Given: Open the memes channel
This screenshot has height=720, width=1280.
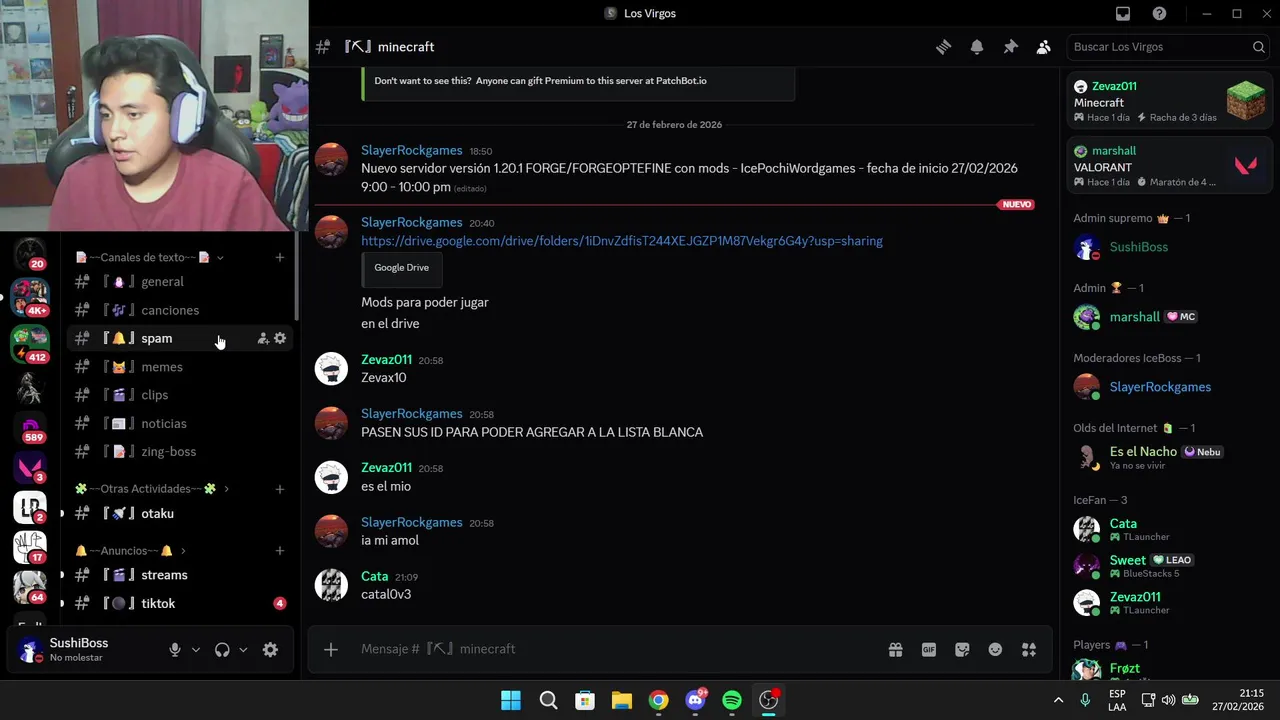Looking at the screenshot, I should (x=181, y=367).
